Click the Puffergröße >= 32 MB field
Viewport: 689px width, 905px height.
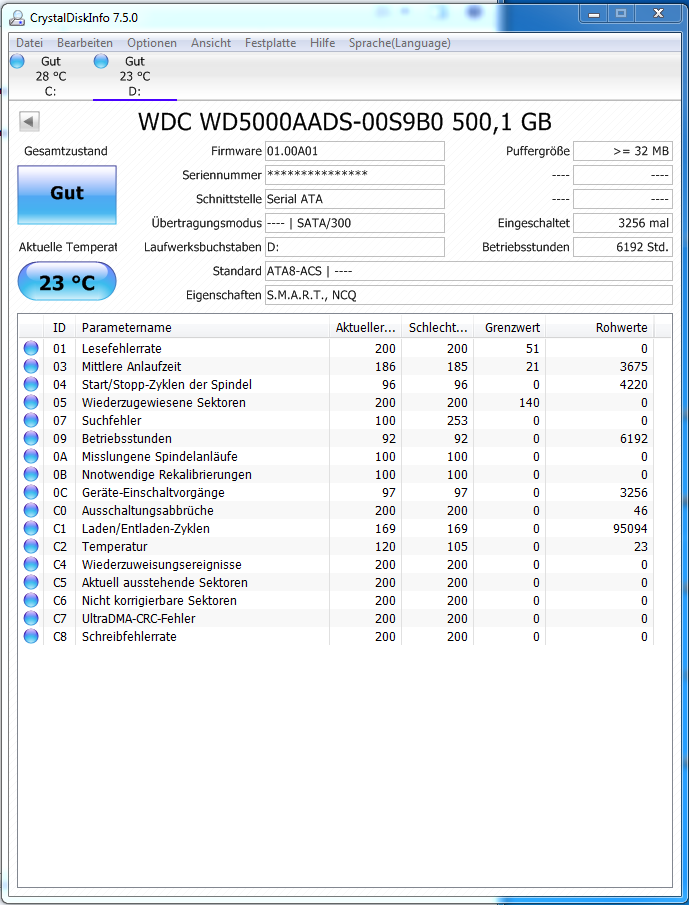[623, 151]
